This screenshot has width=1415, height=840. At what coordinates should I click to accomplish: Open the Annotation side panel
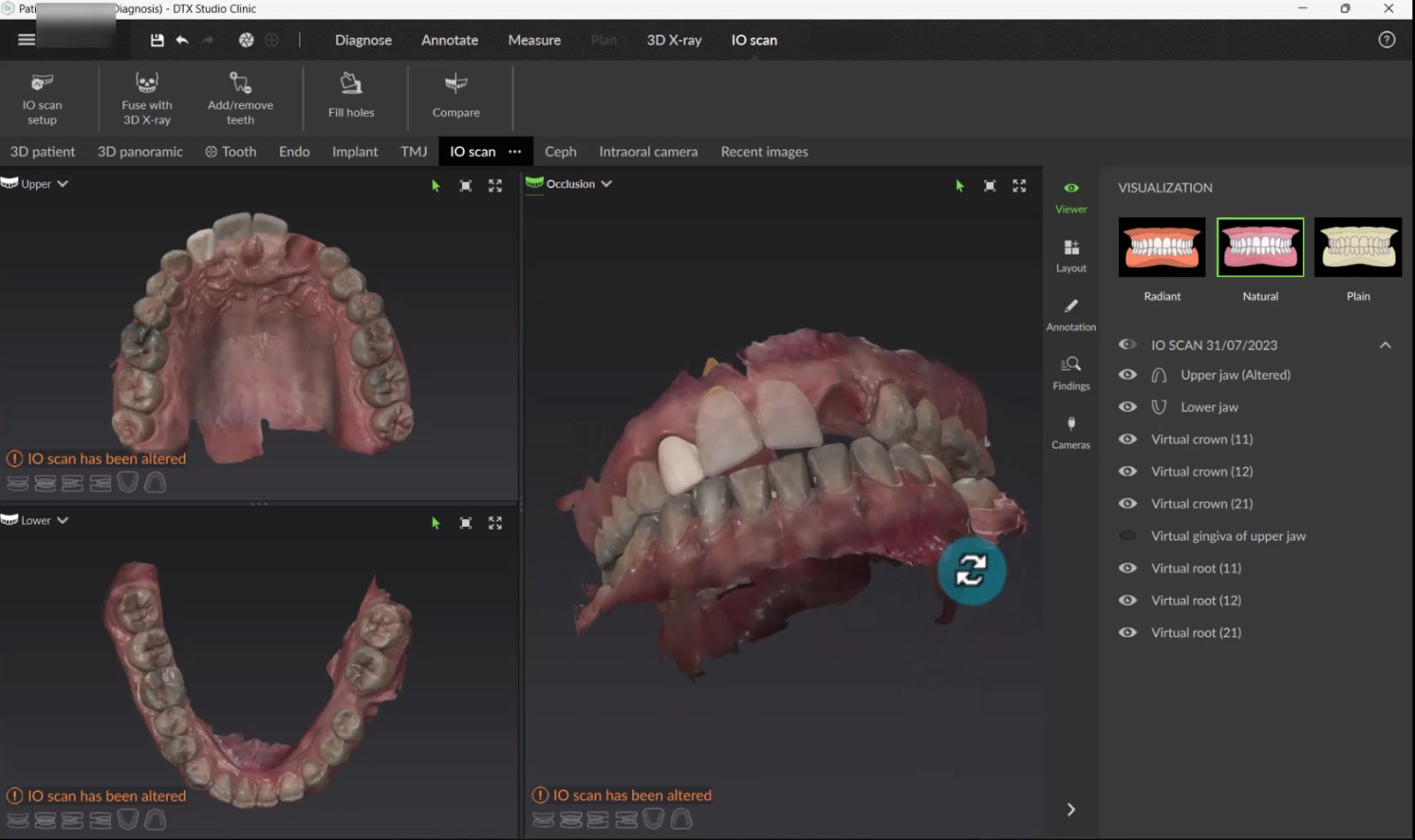[1071, 315]
